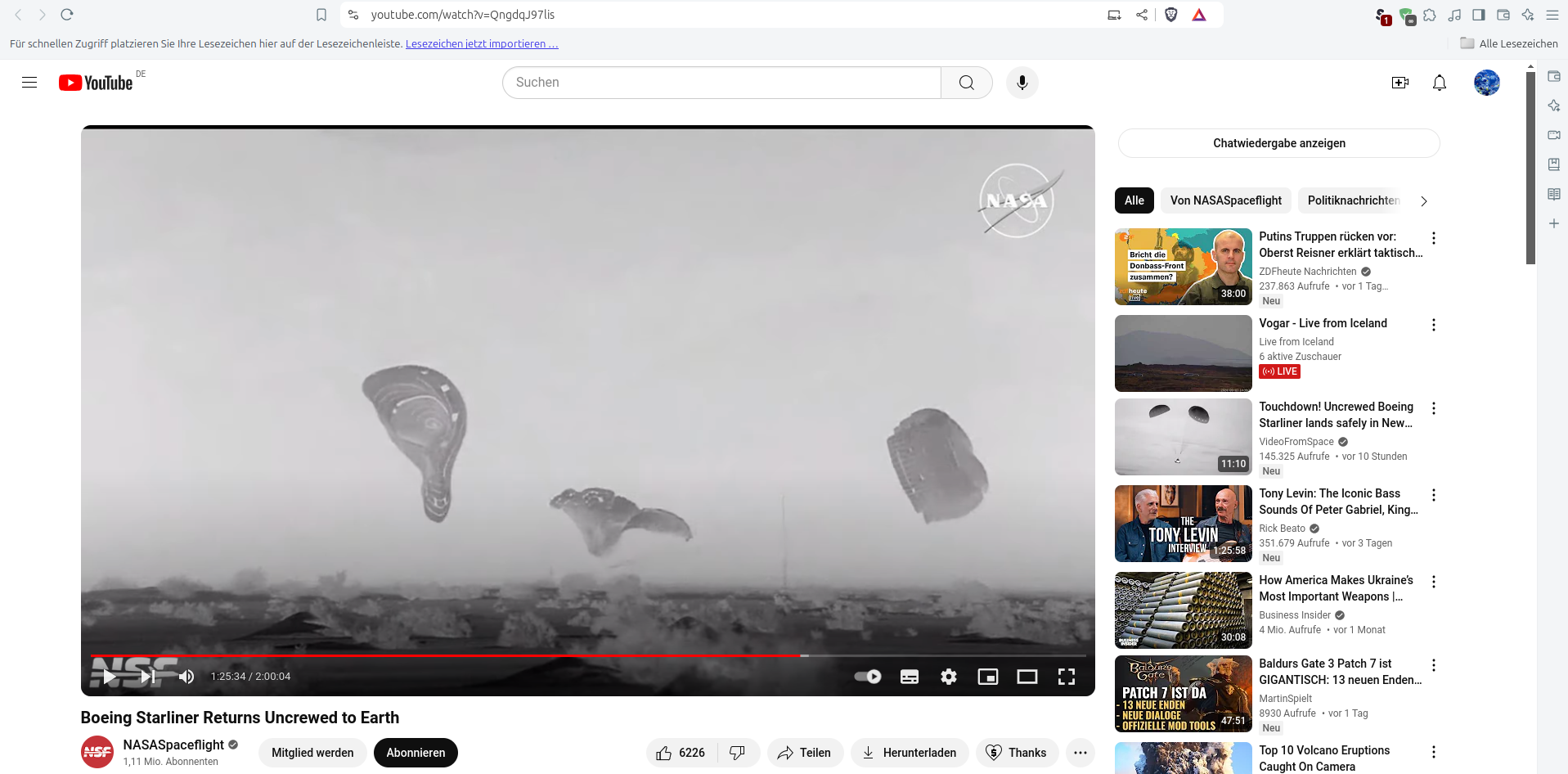Image resolution: width=1568 pixels, height=774 pixels.
Task: Open options menu for Putins Truppen video
Action: click(1433, 238)
